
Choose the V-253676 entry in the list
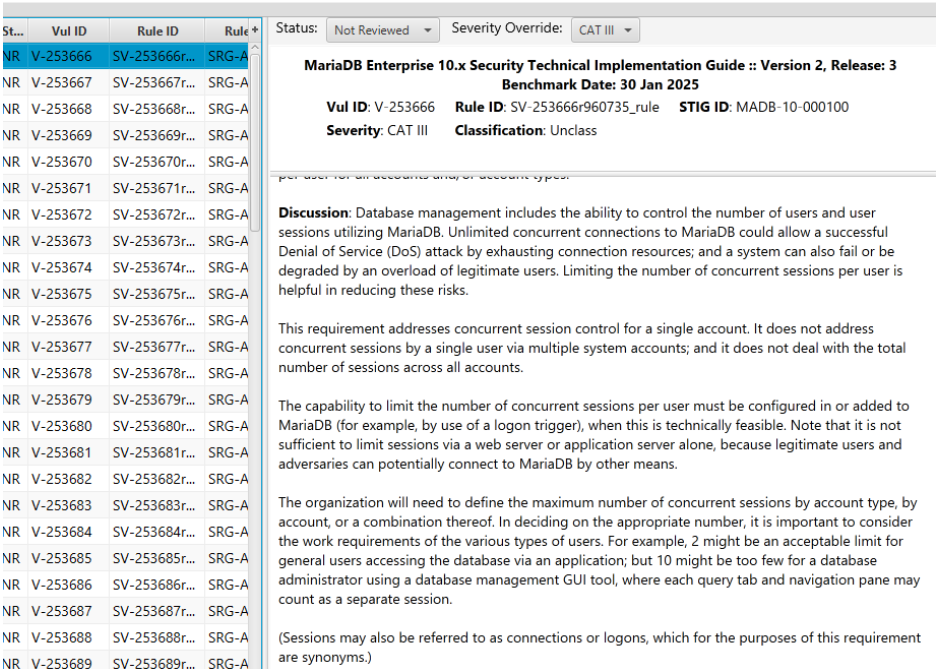pyautogui.click(x=61, y=320)
